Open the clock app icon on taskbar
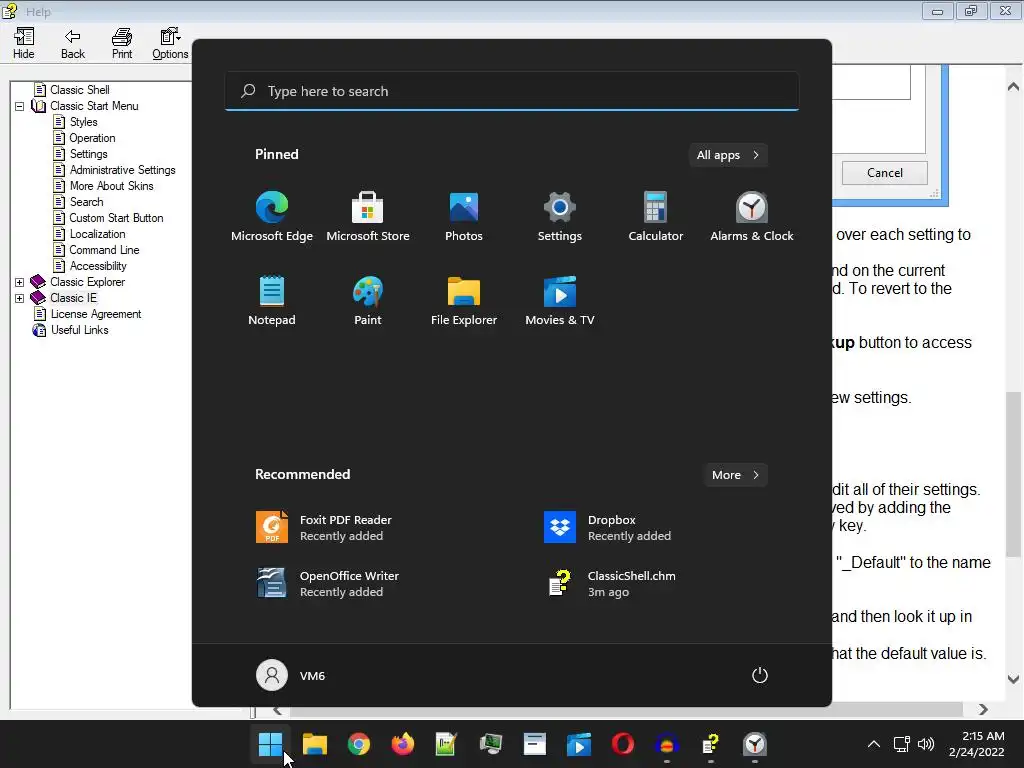This screenshot has width=1024, height=768. [x=755, y=744]
